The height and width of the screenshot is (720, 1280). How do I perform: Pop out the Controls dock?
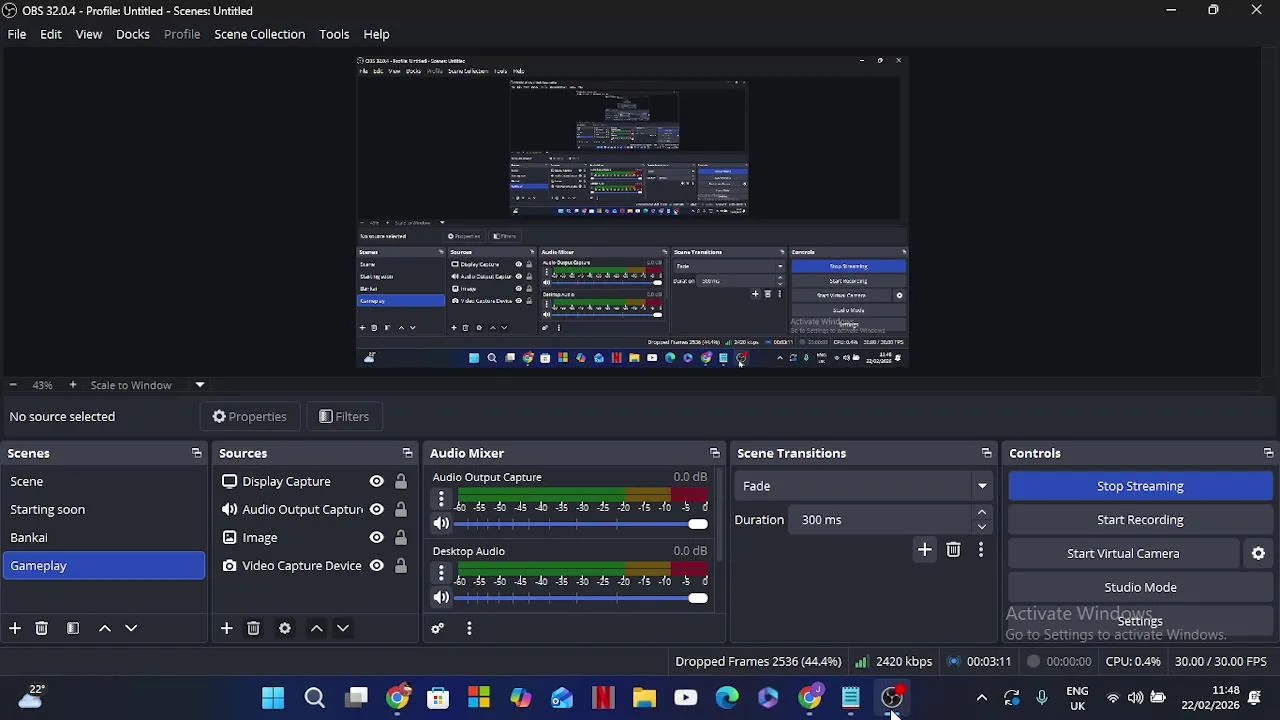coord(1268,453)
